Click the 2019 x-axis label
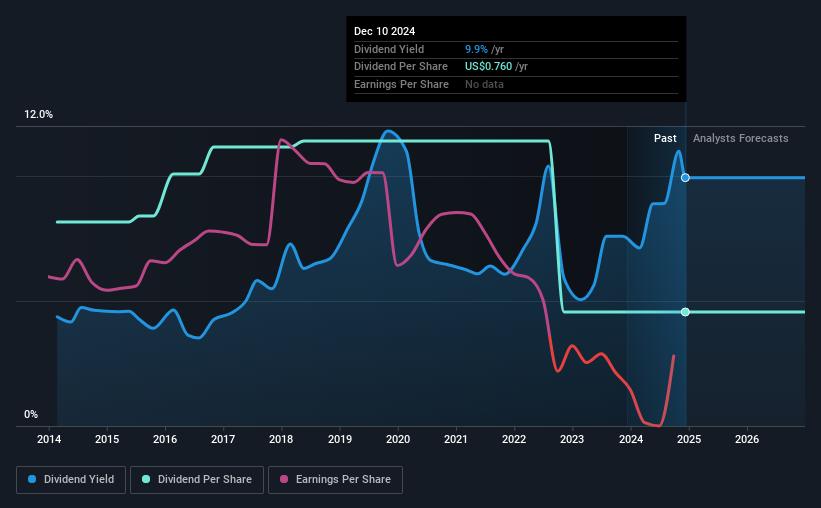The width and height of the screenshot is (821, 508). point(340,439)
